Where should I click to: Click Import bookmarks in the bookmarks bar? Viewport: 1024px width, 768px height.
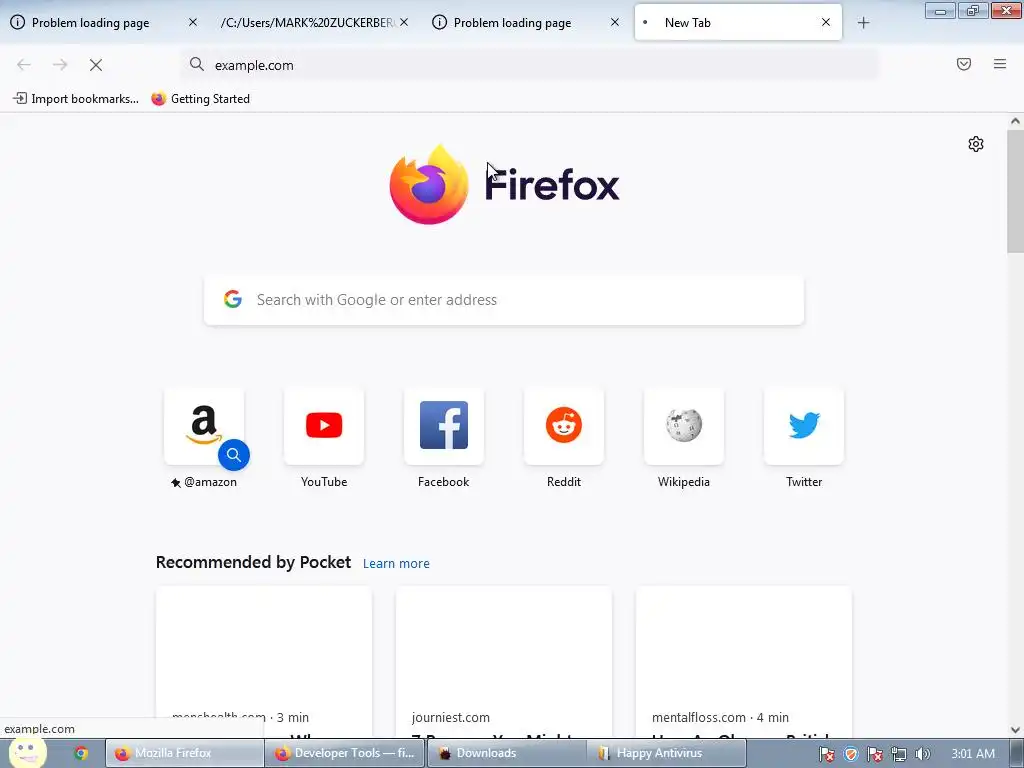click(76, 99)
